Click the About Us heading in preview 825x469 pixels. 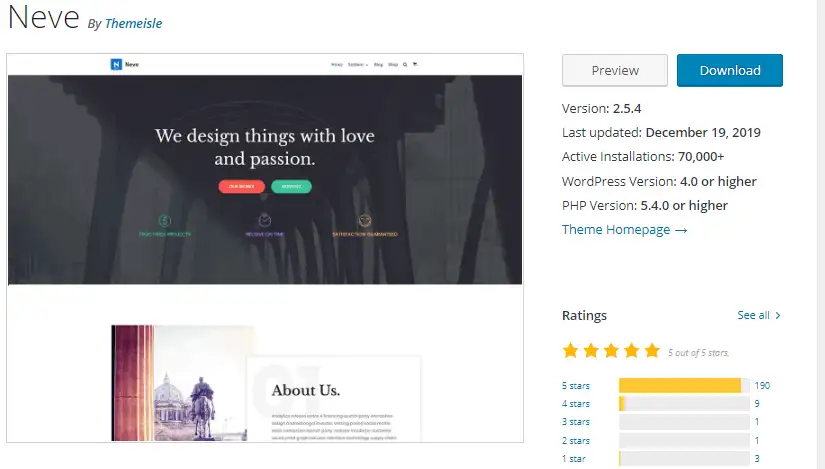(x=306, y=391)
